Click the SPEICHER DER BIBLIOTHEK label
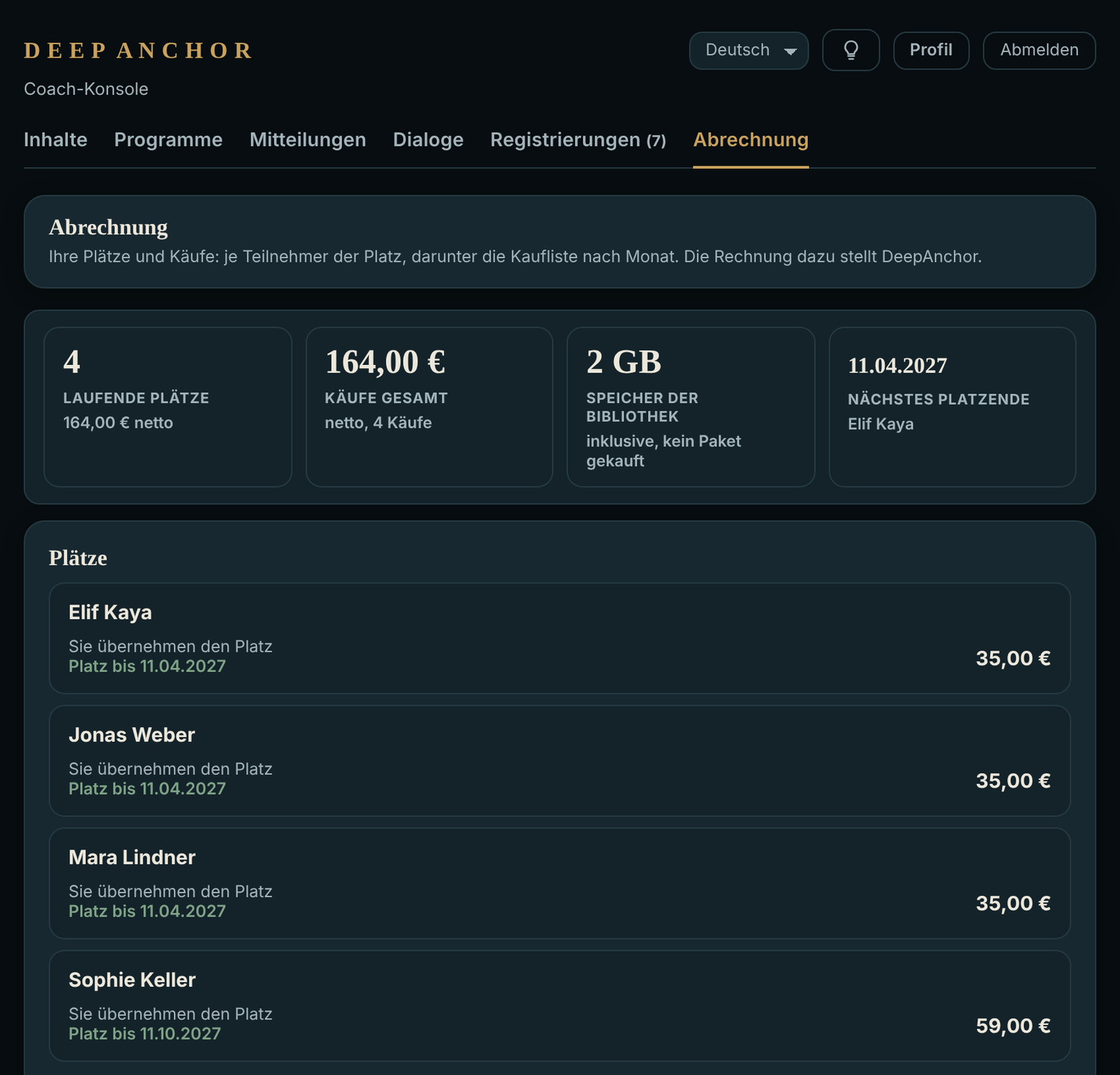The image size is (1120, 1075). (642, 407)
